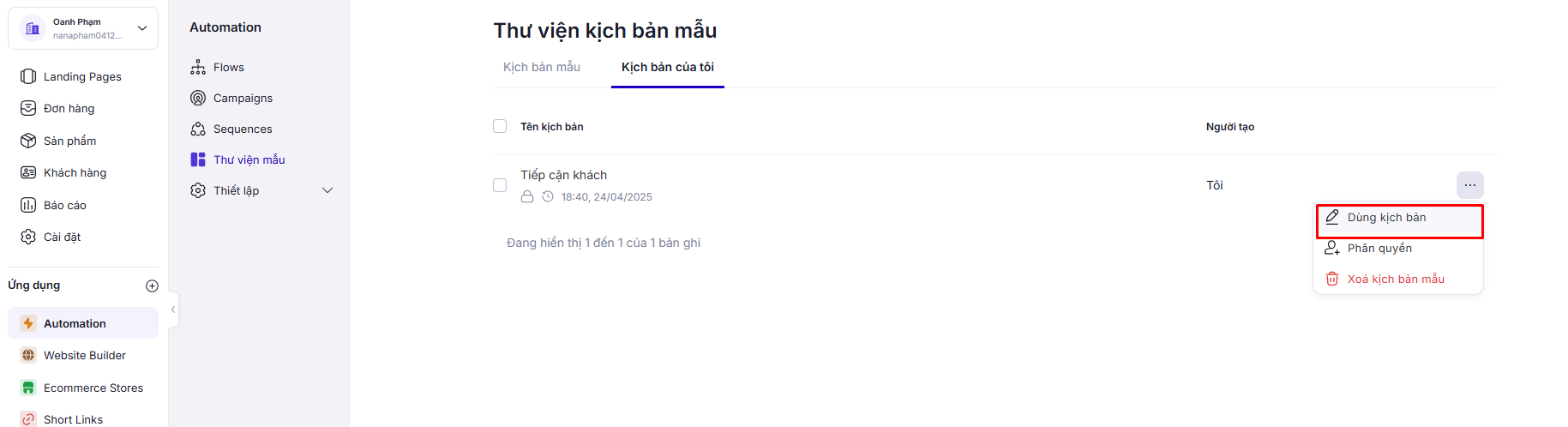This screenshot has width=1568, height=427.
Task: Choose Dùng kịch bản from menu
Action: click(1386, 218)
